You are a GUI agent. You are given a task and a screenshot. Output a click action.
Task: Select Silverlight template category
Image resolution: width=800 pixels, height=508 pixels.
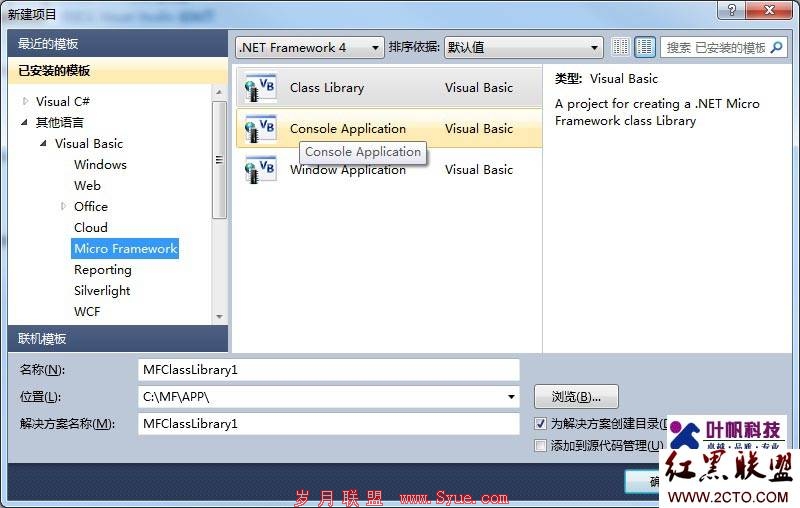point(102,290)
